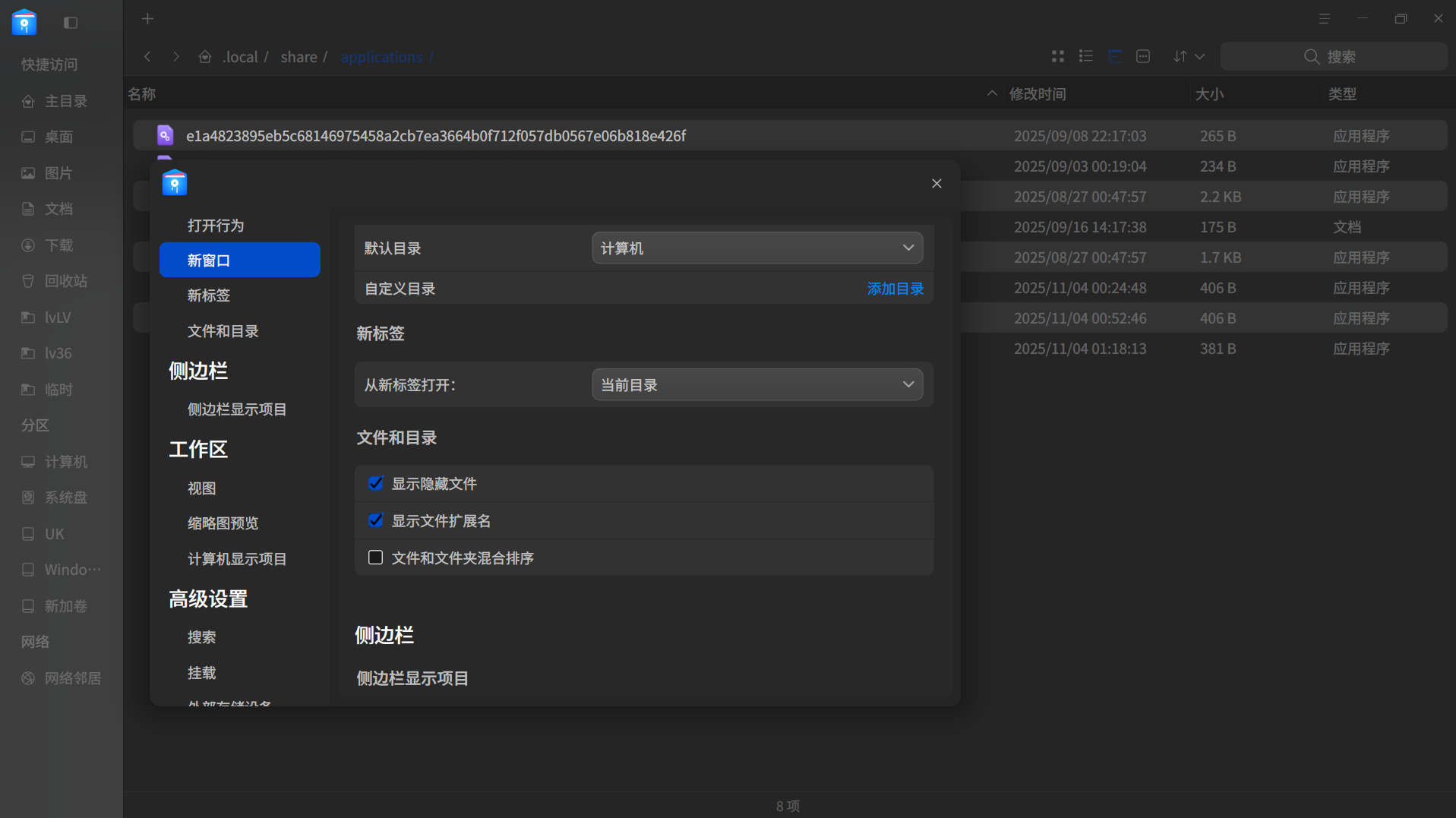Navigate to .local path segment
Viewport: 1456px width, 818px height.
pos(240,57)
